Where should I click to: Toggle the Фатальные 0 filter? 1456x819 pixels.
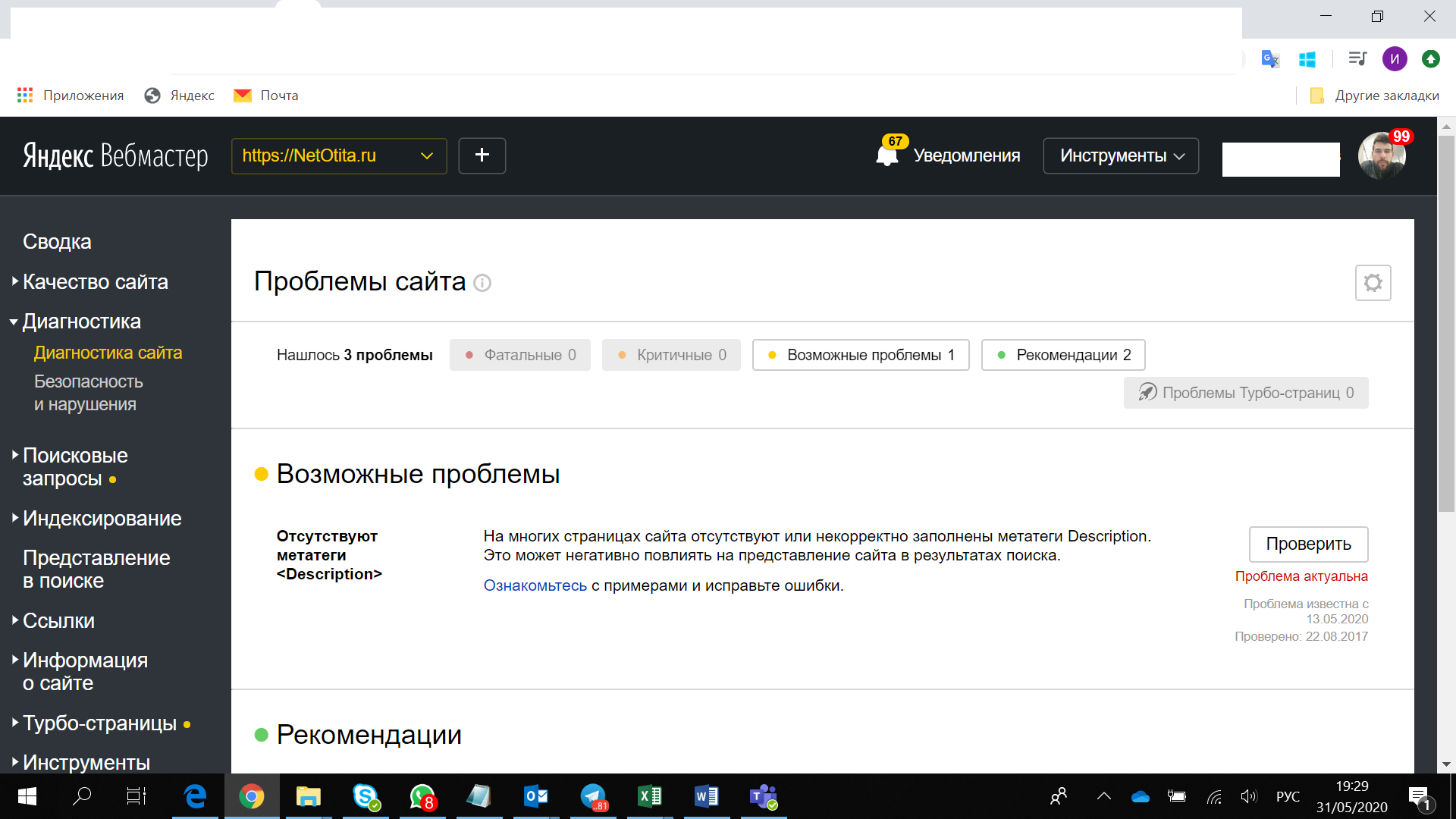pos(520,355)
